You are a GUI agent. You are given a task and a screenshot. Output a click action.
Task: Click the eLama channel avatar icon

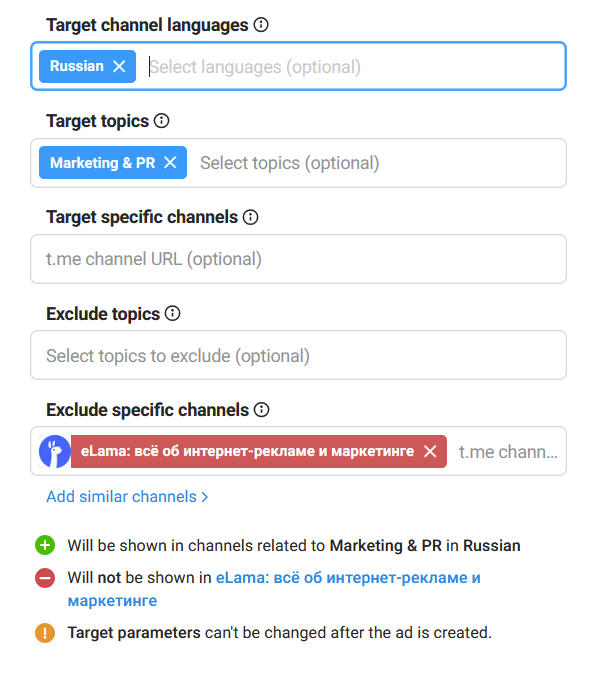point(55,452)
